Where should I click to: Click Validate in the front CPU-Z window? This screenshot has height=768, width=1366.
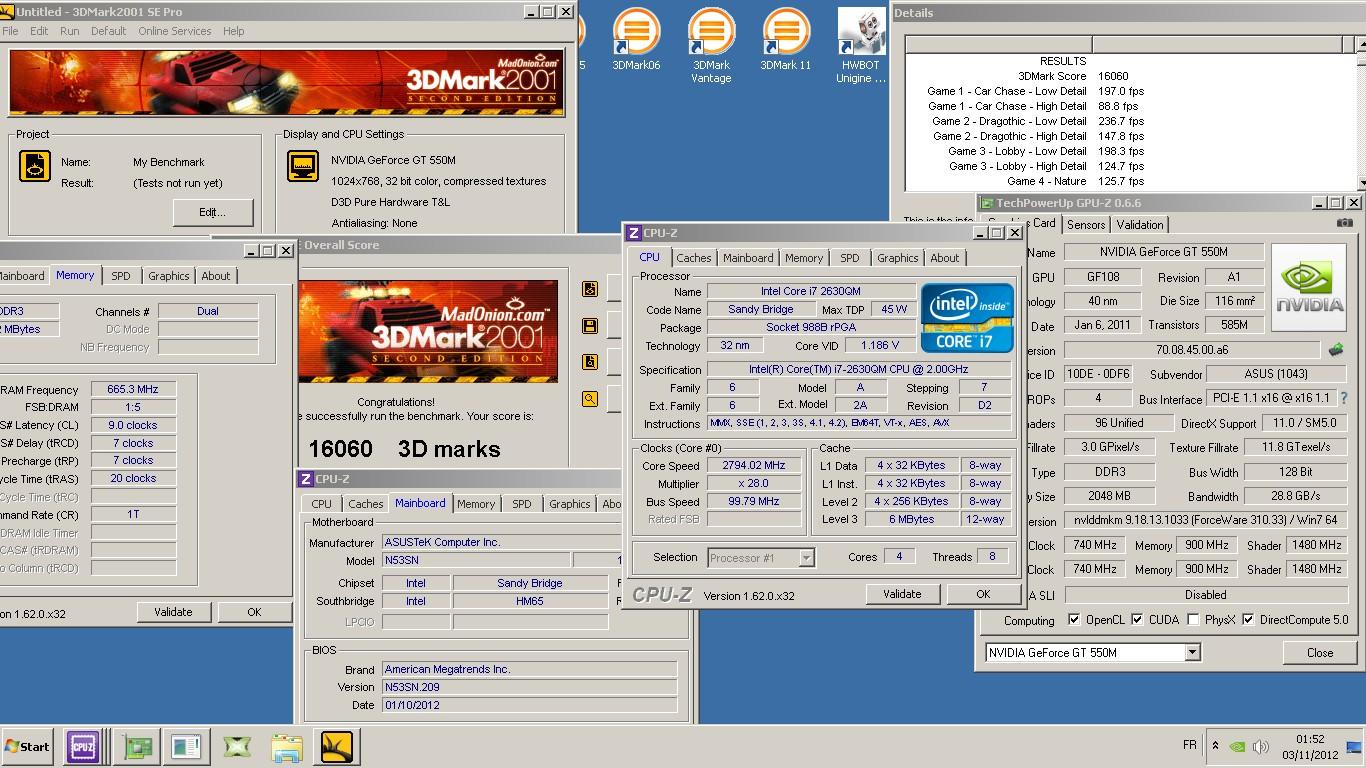(x=902, y=594)
